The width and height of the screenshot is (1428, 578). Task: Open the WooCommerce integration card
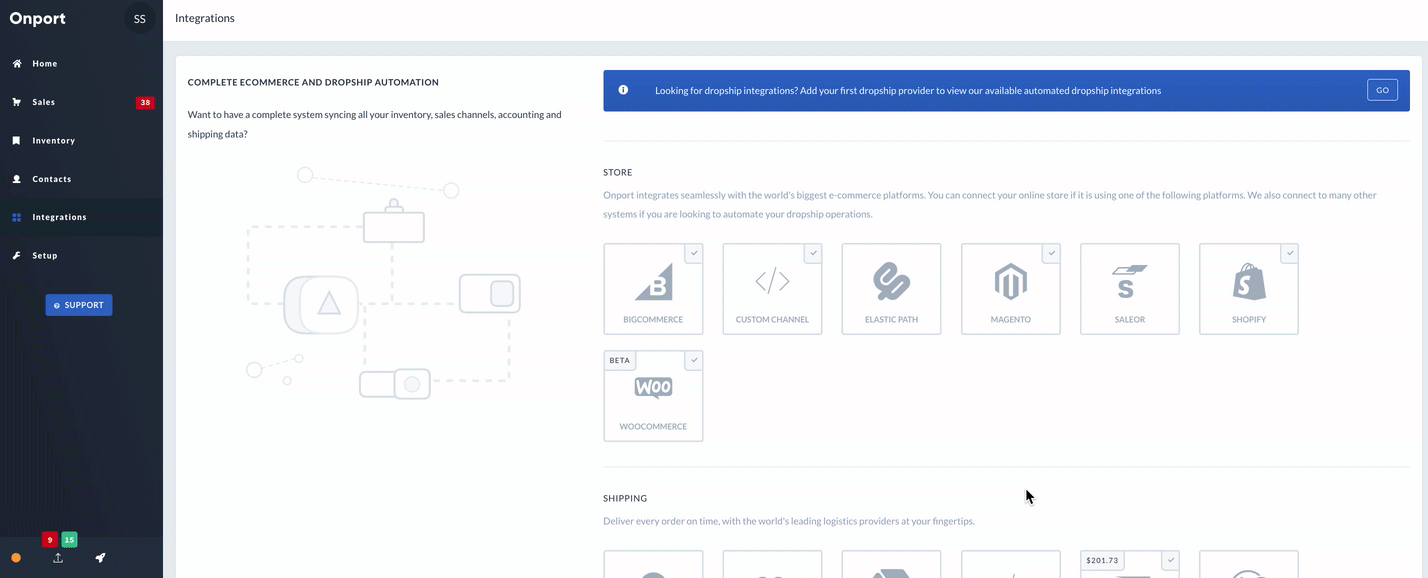[653, 396]
